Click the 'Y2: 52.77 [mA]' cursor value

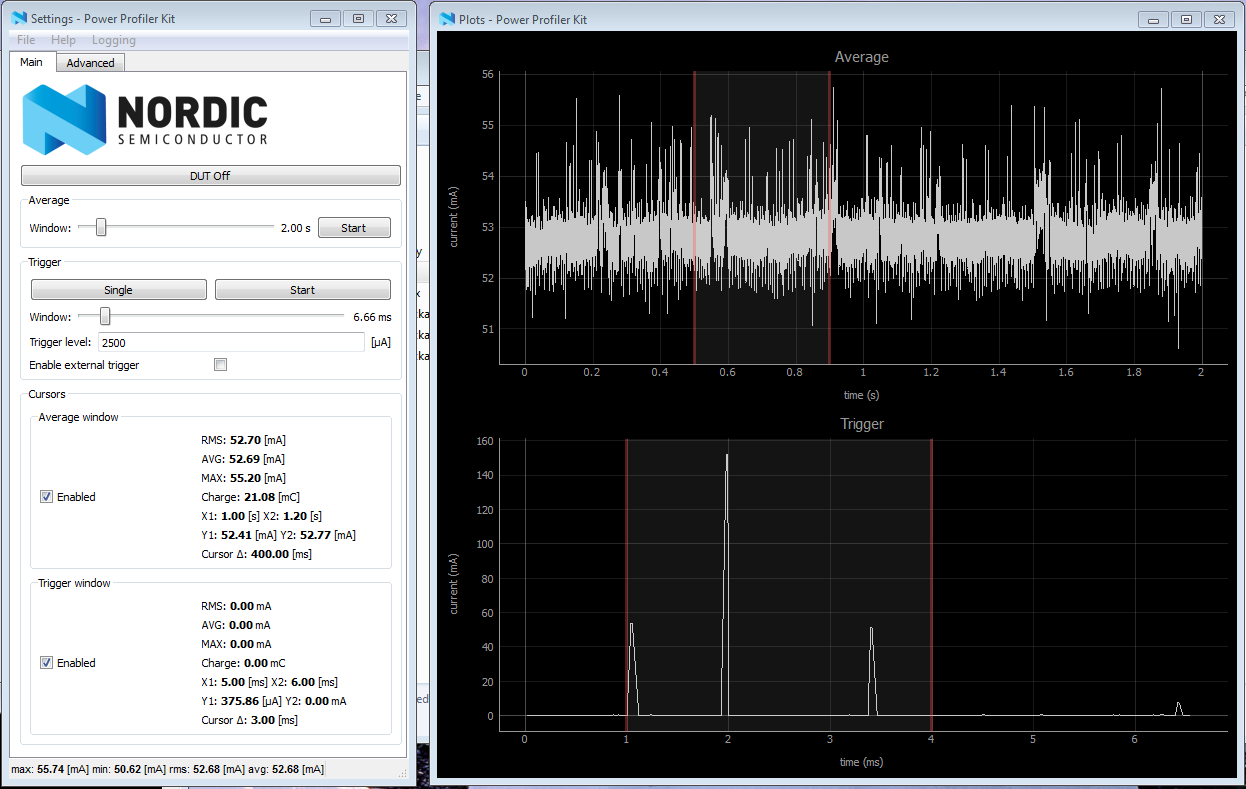[320, 535]
